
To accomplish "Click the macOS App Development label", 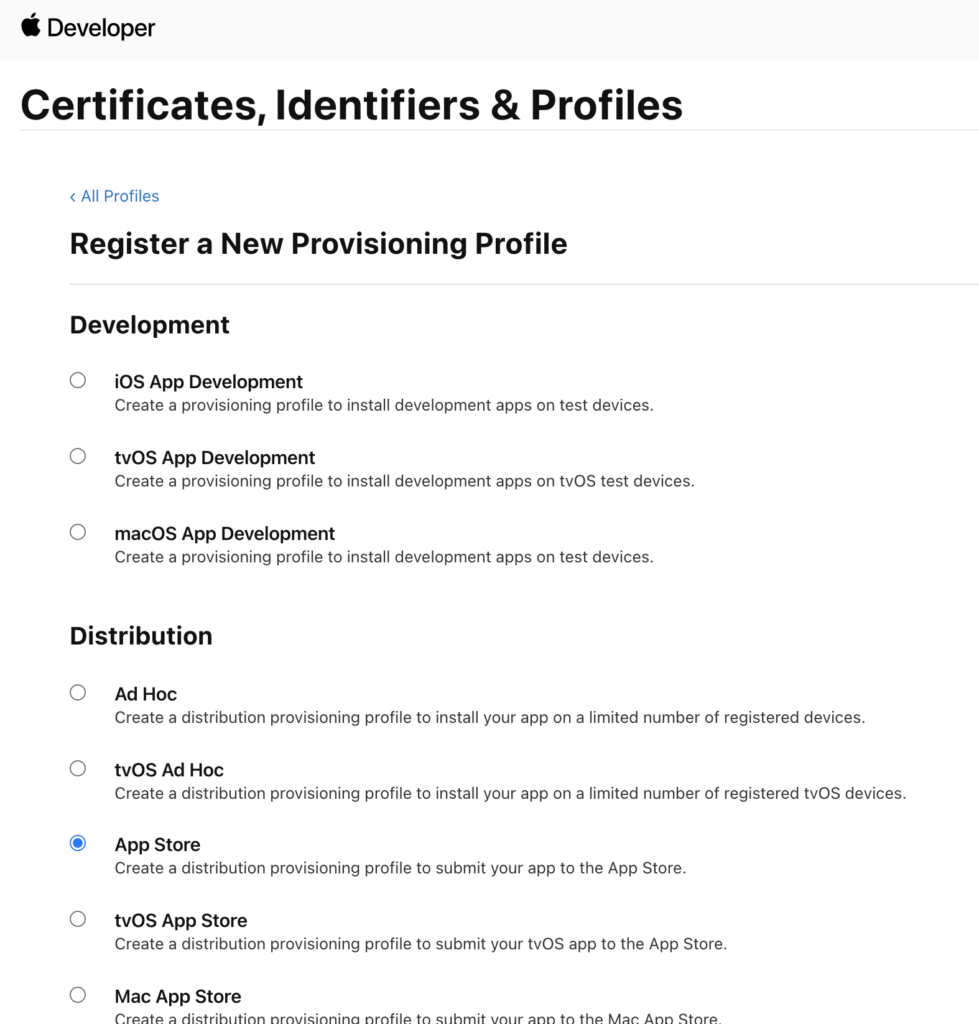I will point(224,534).
